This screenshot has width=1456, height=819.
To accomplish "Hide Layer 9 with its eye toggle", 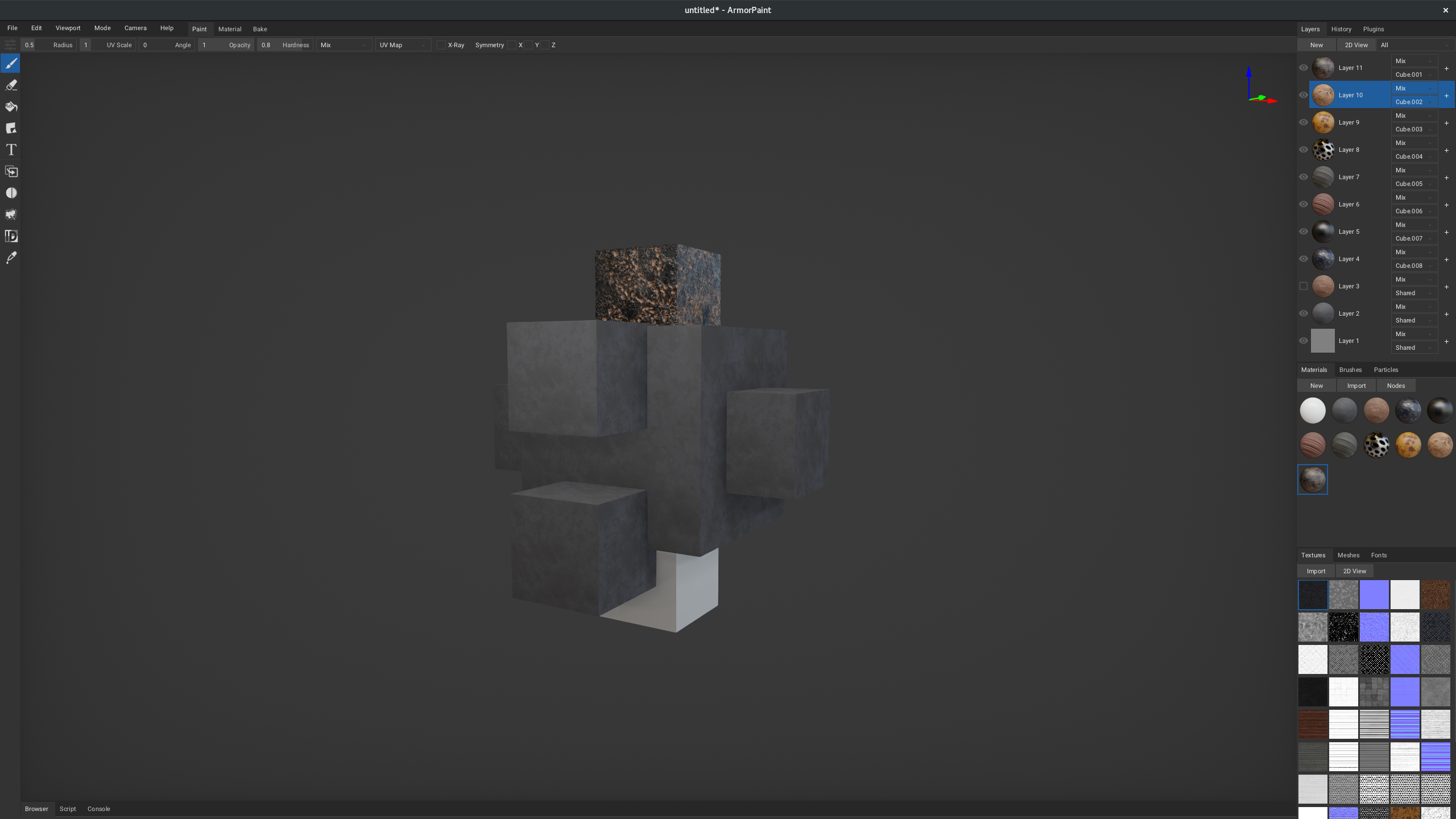I will pyautogui.click(x=1304, y=122).
